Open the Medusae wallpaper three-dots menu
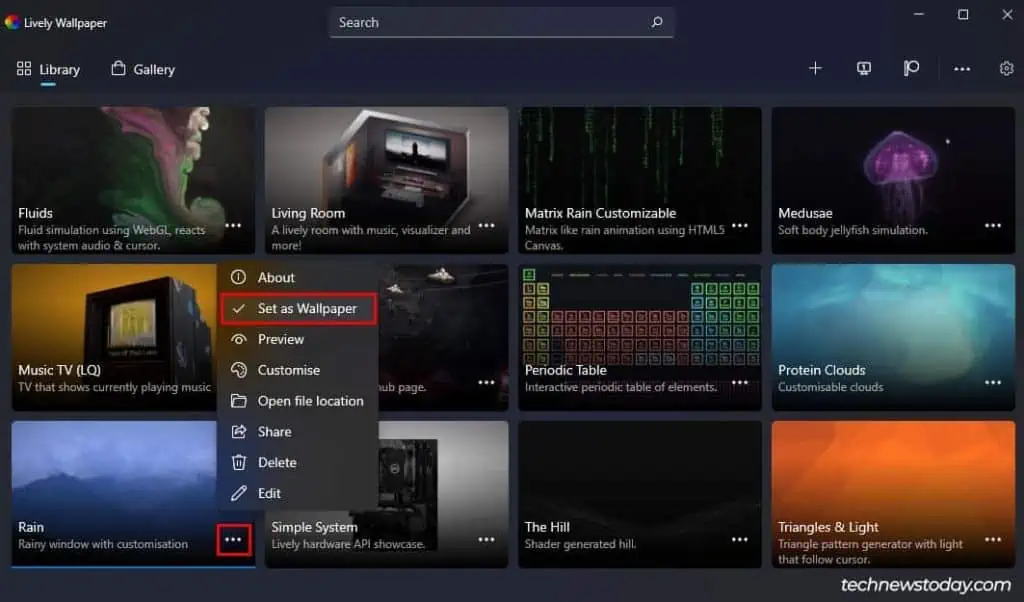The image size is (1024, 602). pos(993,225)
